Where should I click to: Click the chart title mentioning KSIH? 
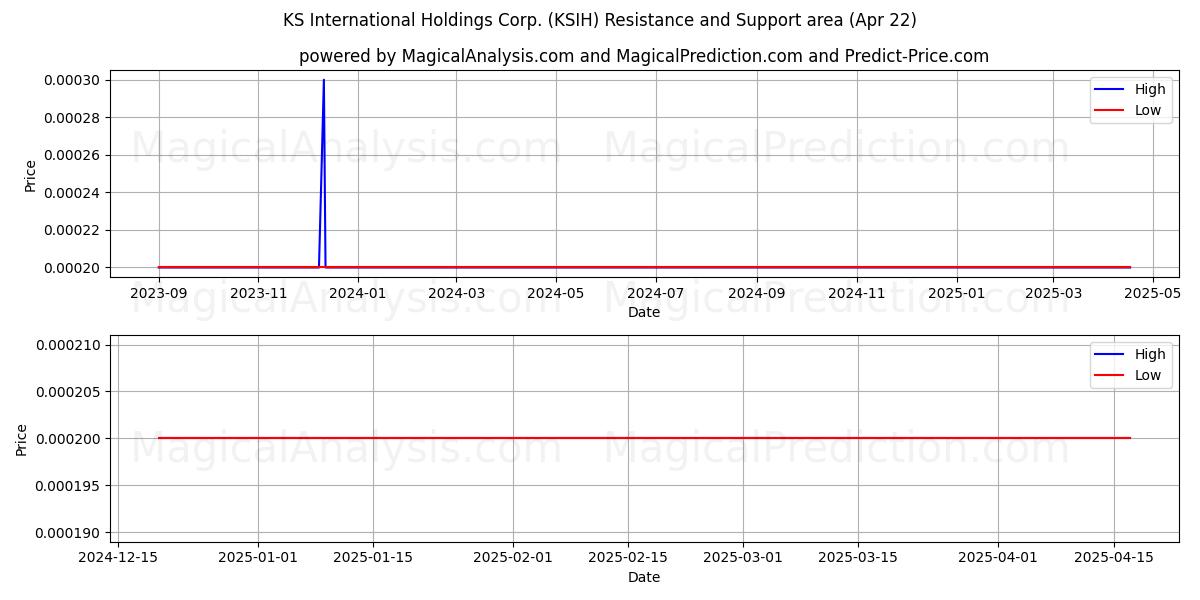click(600, 20)
